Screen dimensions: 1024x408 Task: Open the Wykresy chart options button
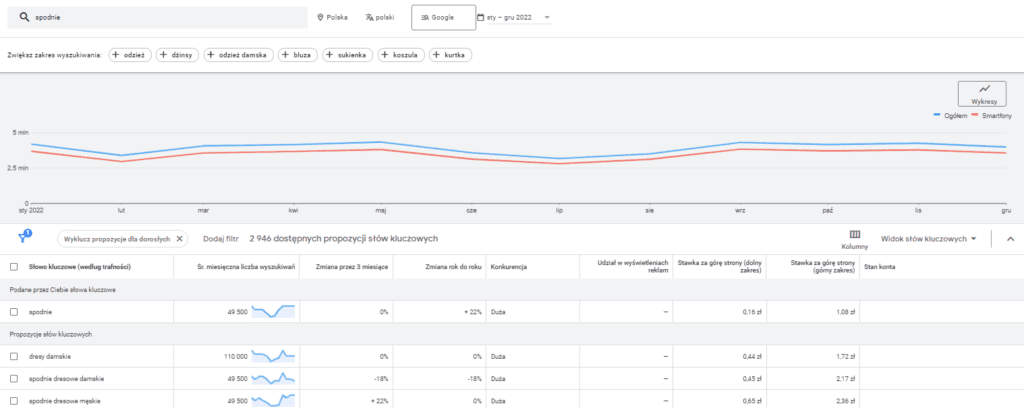(982, 94)
